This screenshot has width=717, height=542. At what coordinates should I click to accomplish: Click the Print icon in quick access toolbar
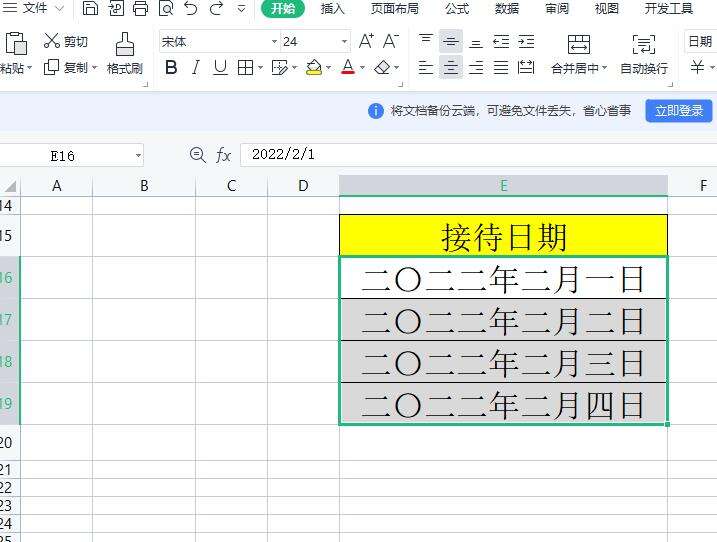(x=140, y=8)
